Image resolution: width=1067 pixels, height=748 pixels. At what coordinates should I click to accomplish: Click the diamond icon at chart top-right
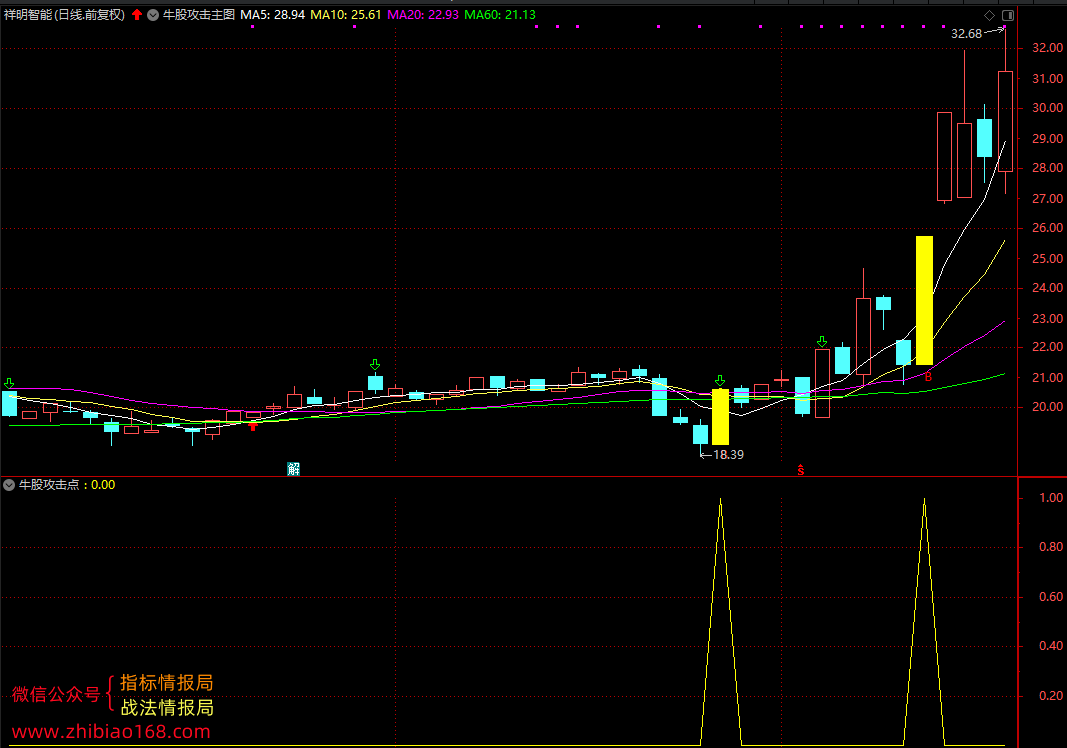(989, 15)
